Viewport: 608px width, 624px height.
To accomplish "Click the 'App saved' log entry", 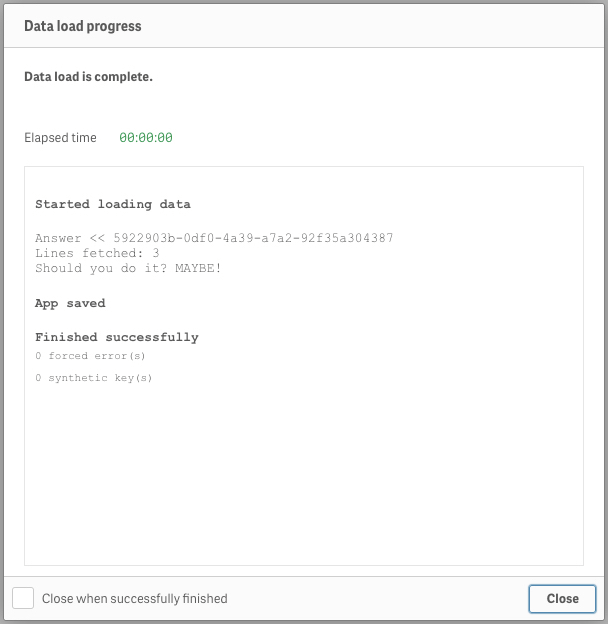I will pyautogui.click(x=70, y=304).
